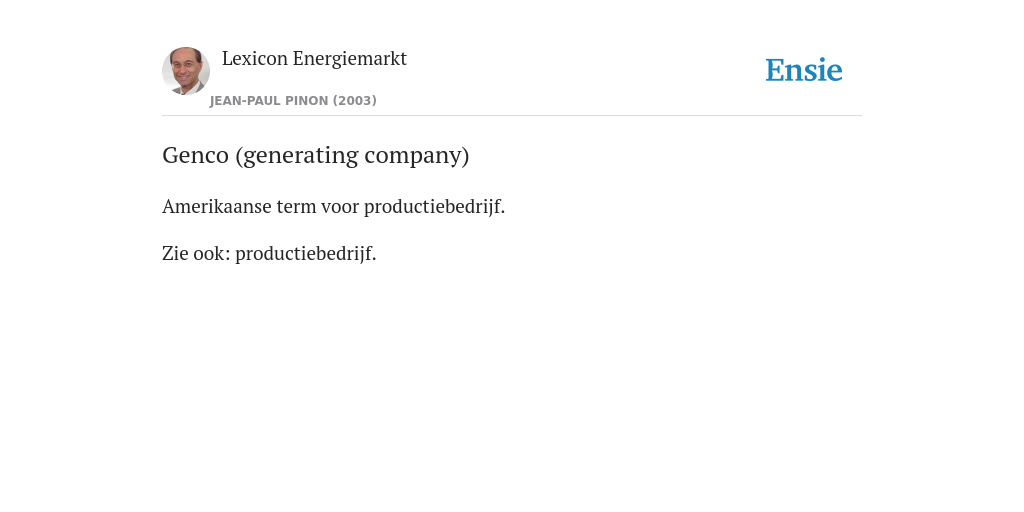Click the 'Zie ook:' label
This screenshot has height=512, width=1024.
[x=197, y=253]
